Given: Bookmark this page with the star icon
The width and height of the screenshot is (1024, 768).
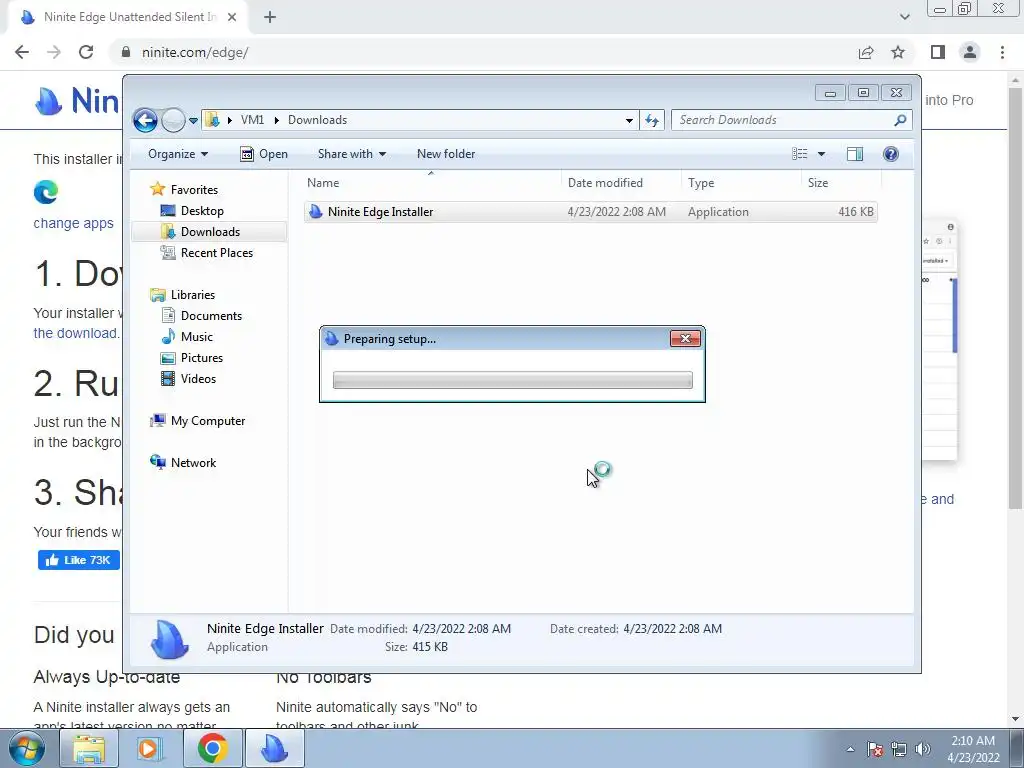Looking at the screenshot, I should pyautogui.click(x=898, y=52).
